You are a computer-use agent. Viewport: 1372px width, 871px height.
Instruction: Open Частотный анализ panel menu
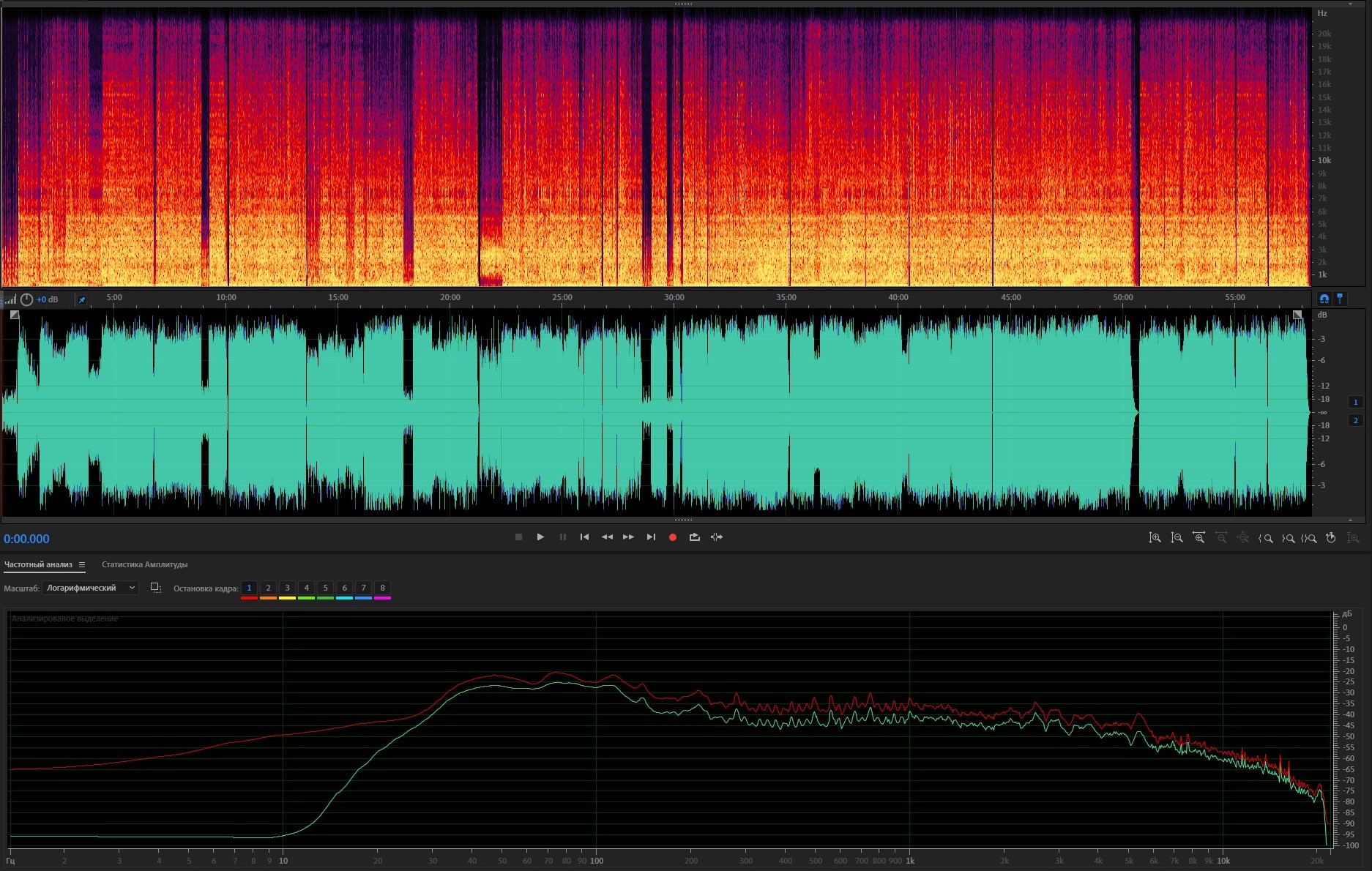[82, 564]
